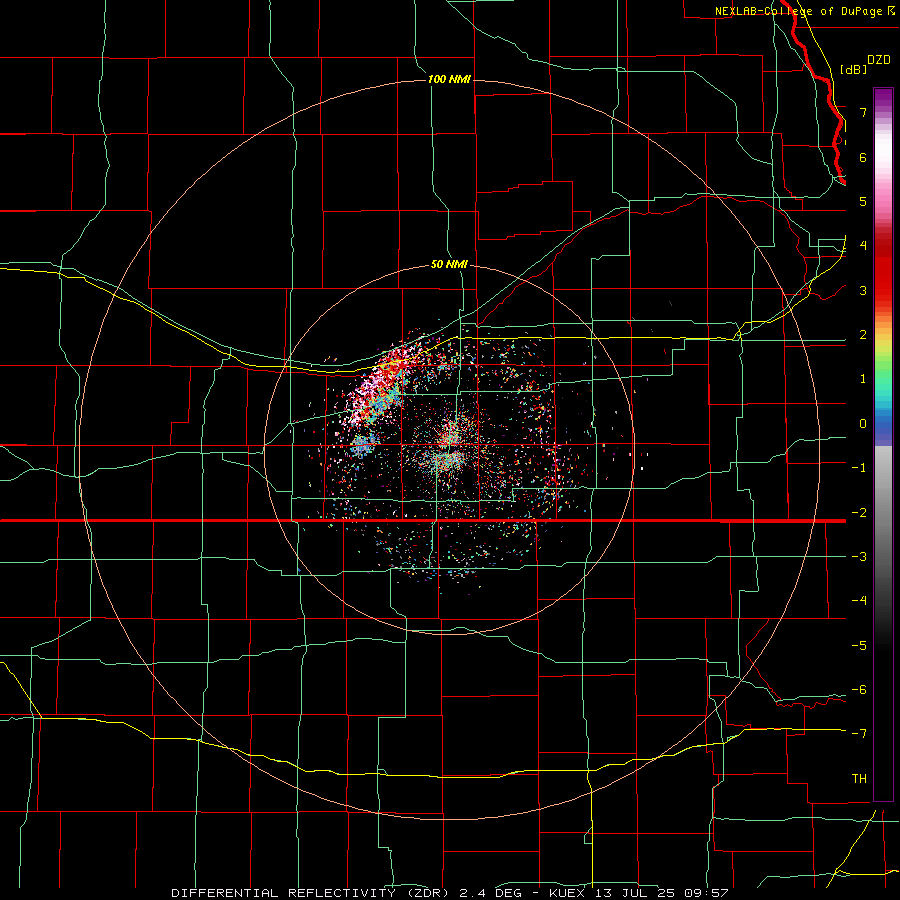
Task: Click the 'KUEX' radar site identifier
Action: (x=567, y=893)
